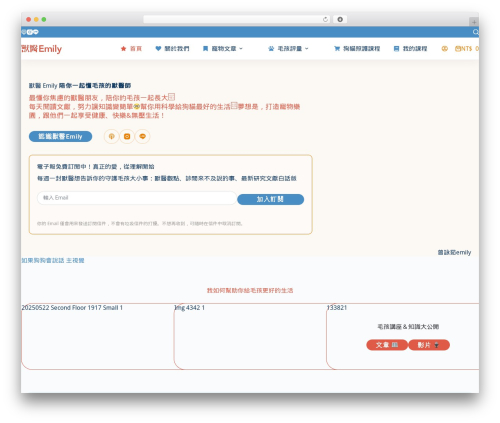Click the 加入訂閱 subscribe button
500x423 pixels.
[x=270, y=199]
